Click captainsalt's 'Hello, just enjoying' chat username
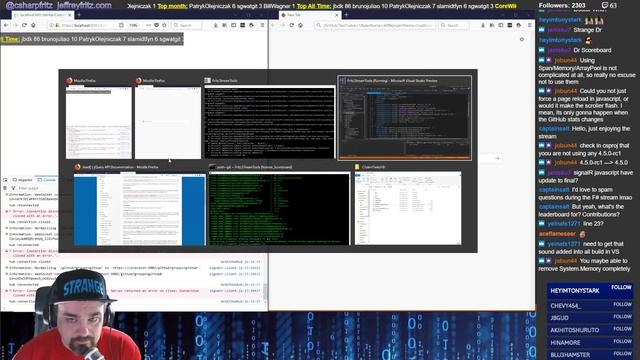 click(554, 129)
